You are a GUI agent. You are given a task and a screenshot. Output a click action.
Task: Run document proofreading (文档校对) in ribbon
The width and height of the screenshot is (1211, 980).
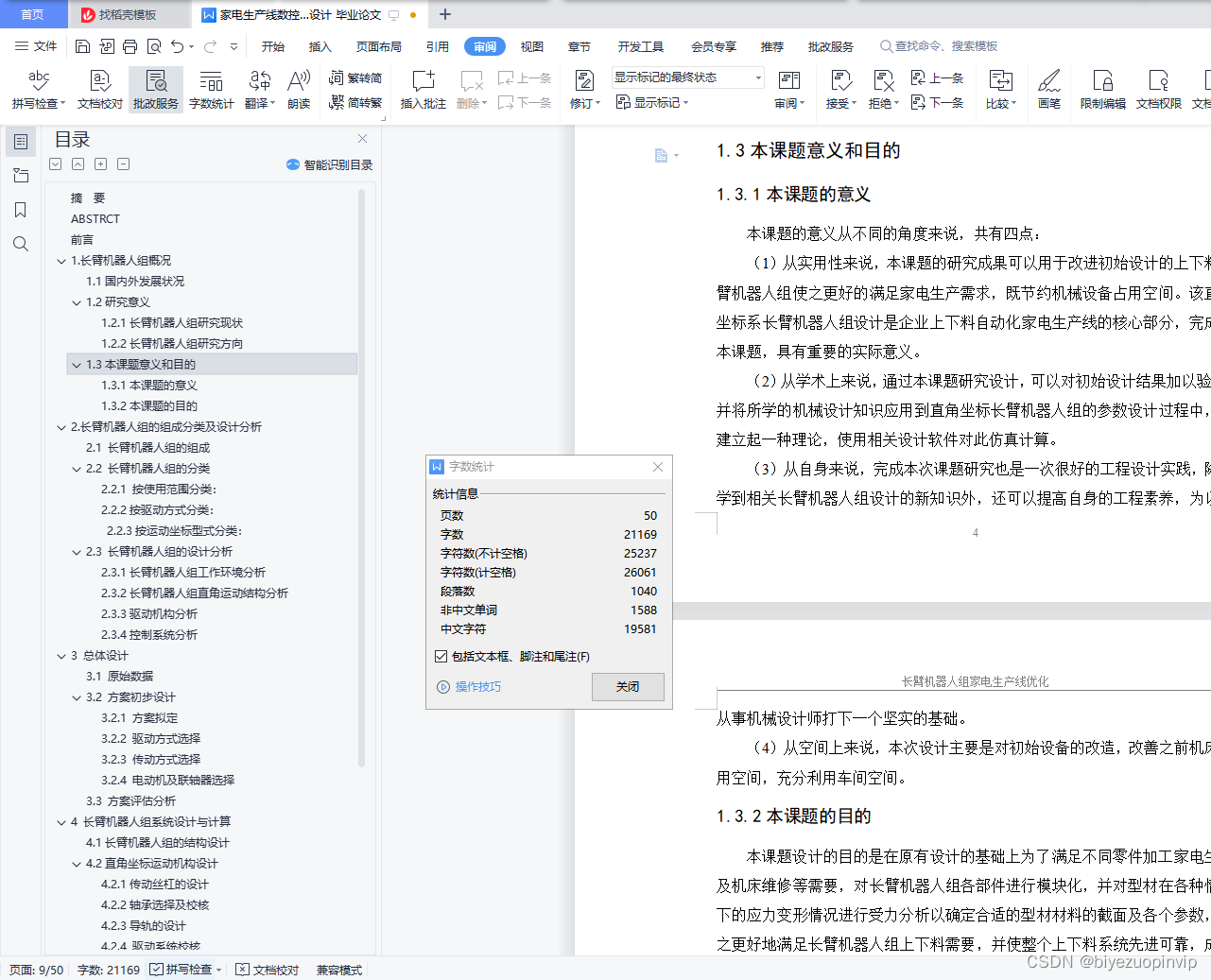100,90
